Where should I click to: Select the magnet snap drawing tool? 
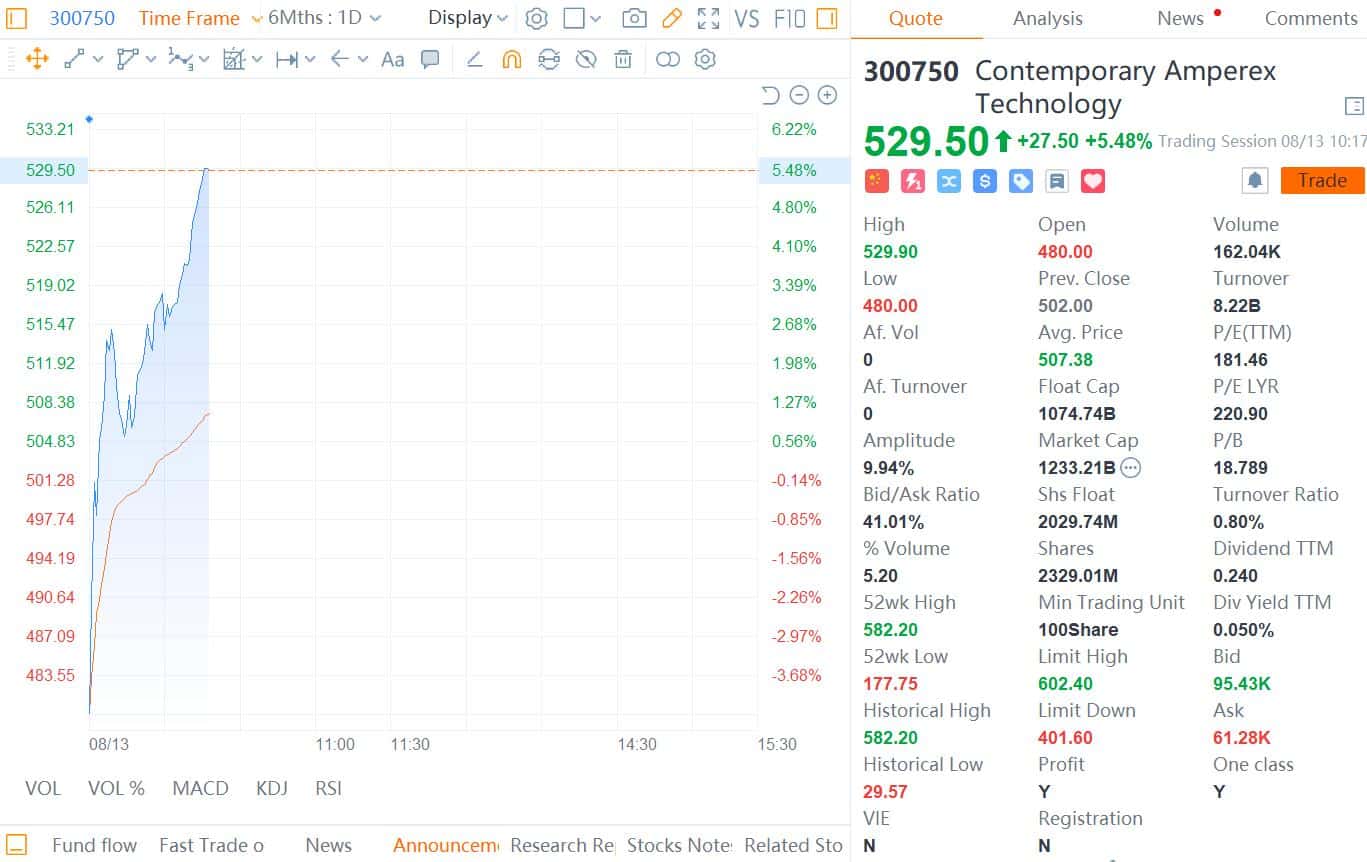pyautogui.click(x=511, y=59)
